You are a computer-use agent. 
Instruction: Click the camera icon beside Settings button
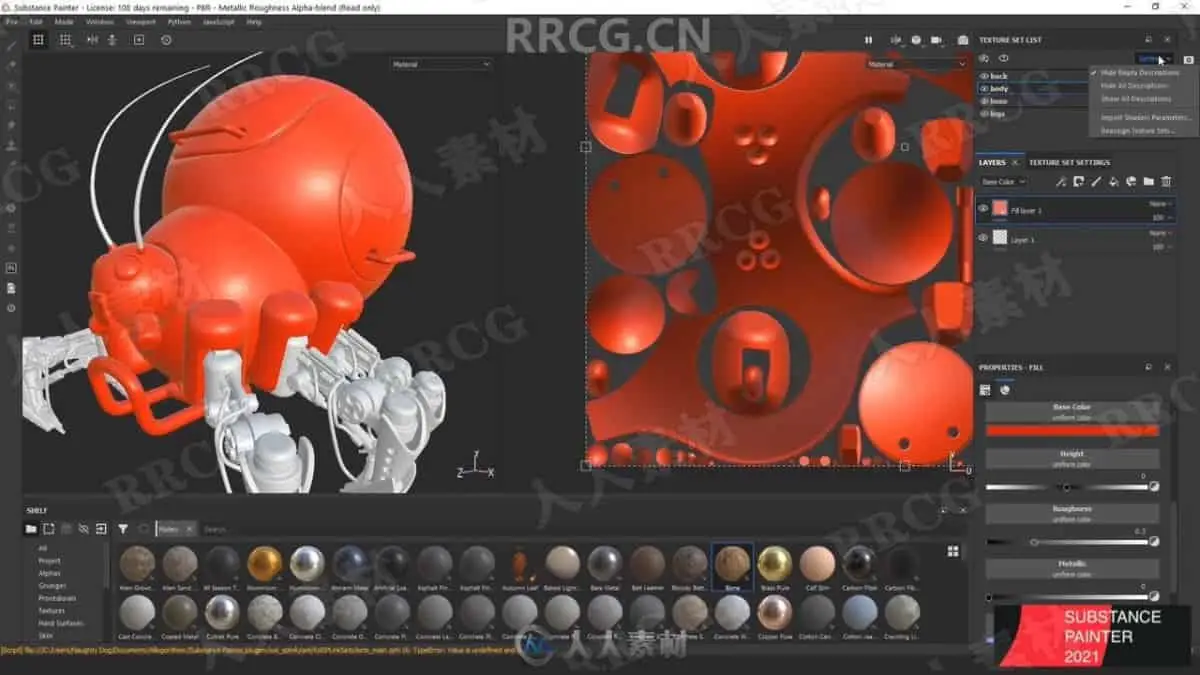[1188, 59]
